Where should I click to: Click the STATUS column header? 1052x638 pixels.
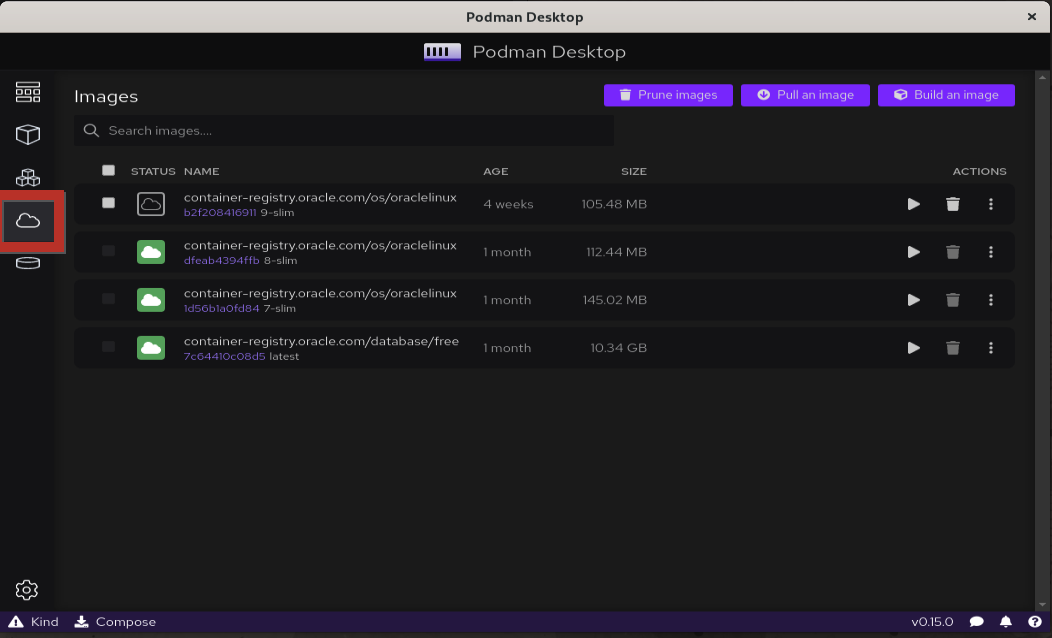point(153,172)
